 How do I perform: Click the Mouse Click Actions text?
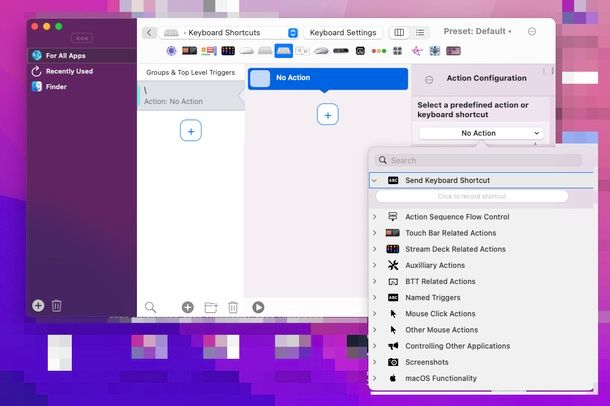coord(440,313)
